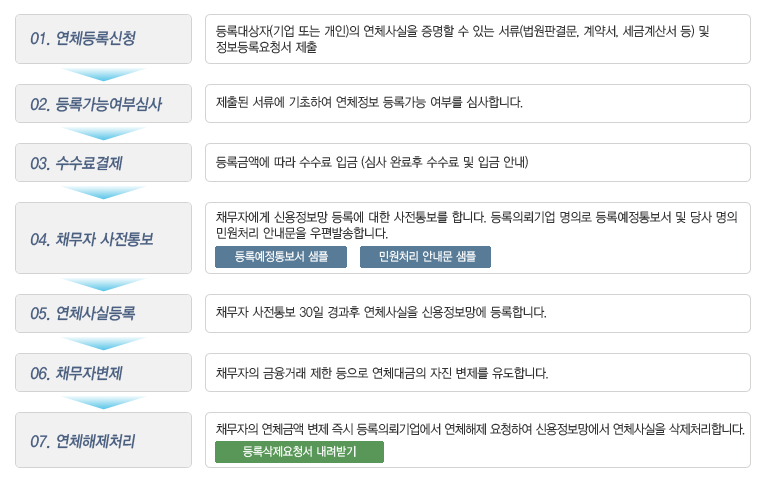Select step 01. 연체등록신청
Image resolution: width=770 pixels, height=482 pixels.
pyautogui.click(x=104, y=39)
